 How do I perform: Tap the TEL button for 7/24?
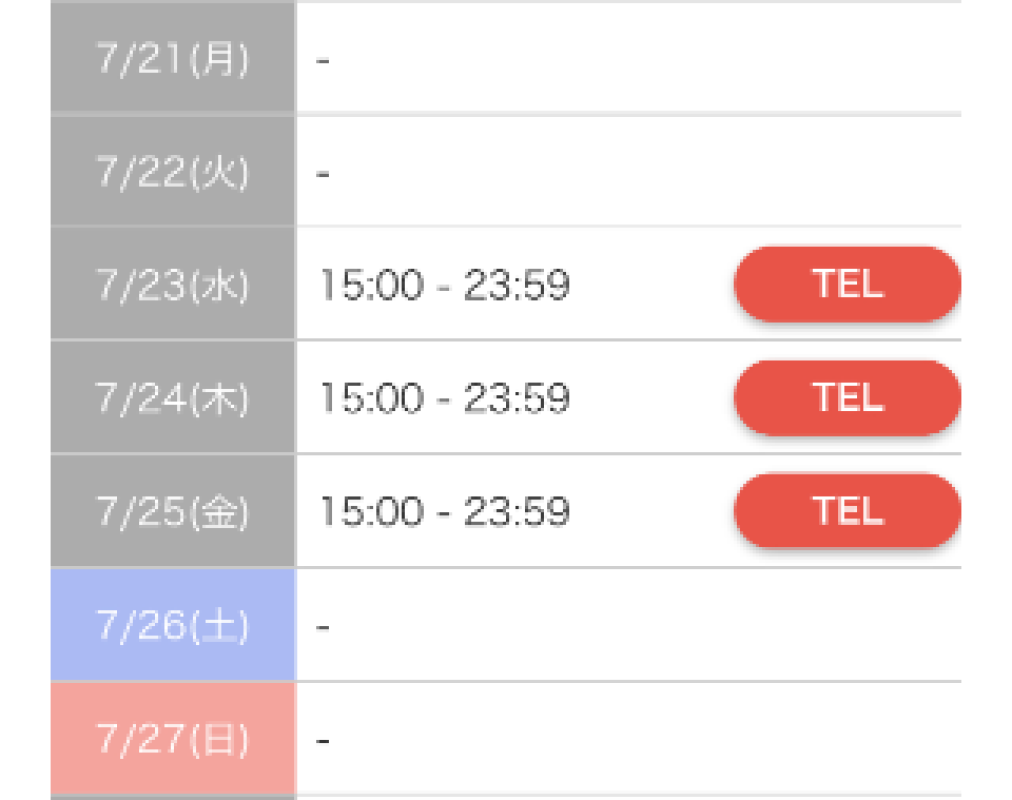847,397
